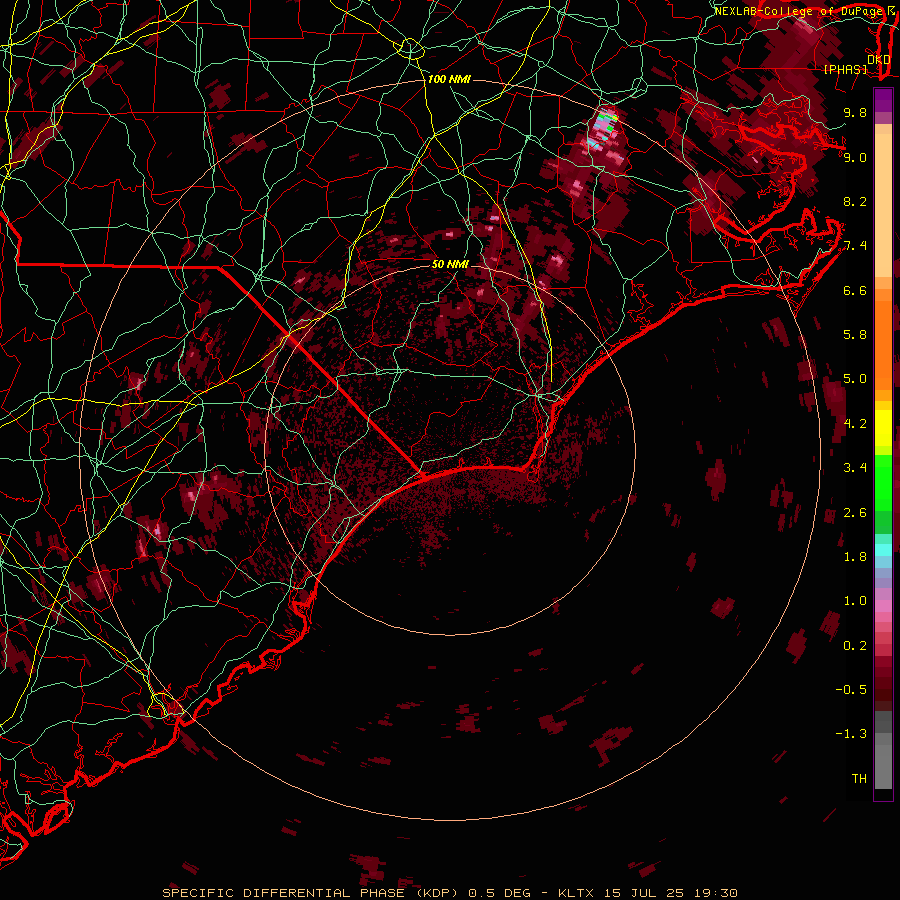Image resolution: width=900 pixels, height=900 pixels.
Task: Click the TH threshold label
Action: pyautogui.click(x=859, y=779)
